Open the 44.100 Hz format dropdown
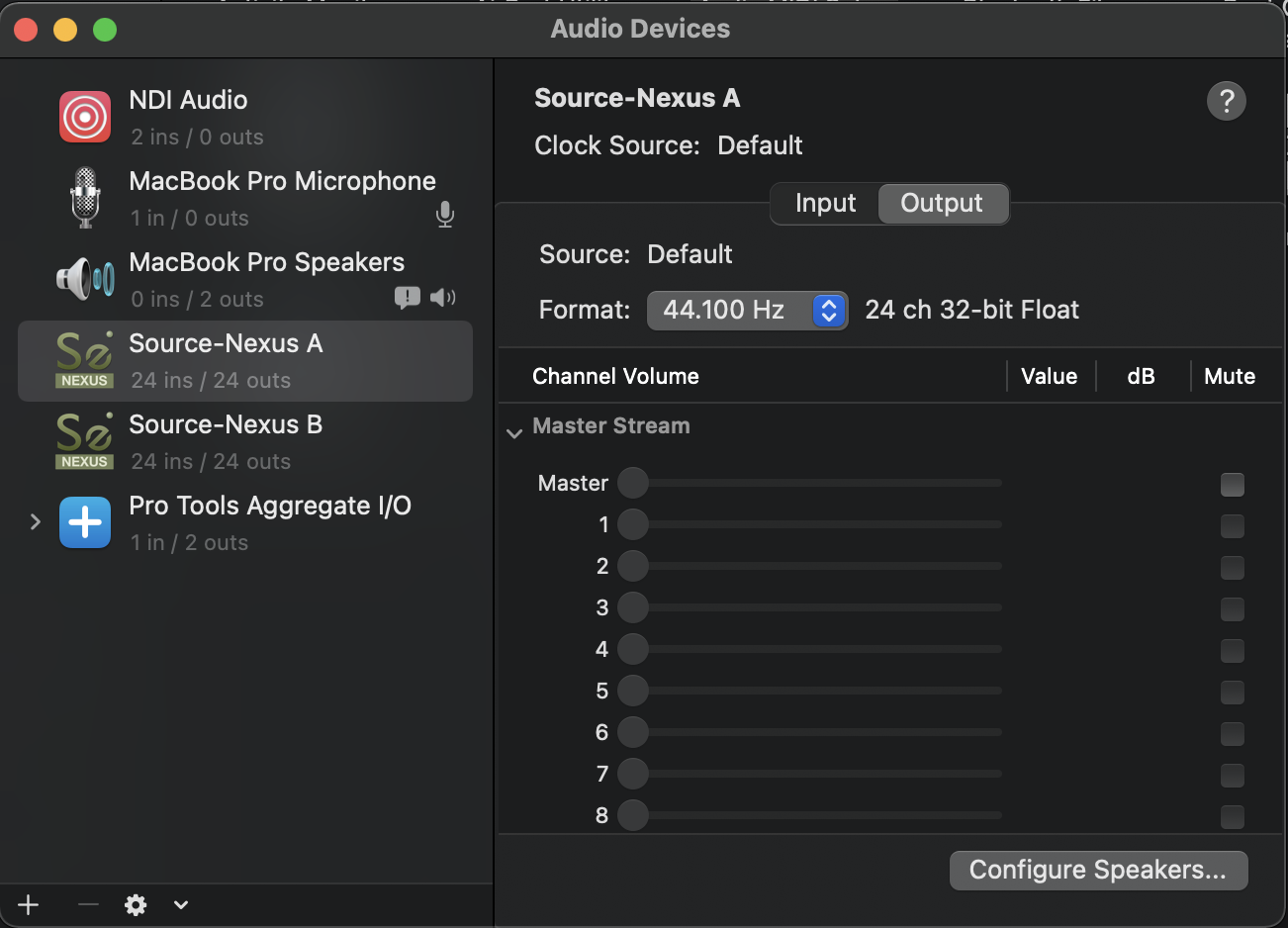1288x928 pixels. tap(747, 311)
